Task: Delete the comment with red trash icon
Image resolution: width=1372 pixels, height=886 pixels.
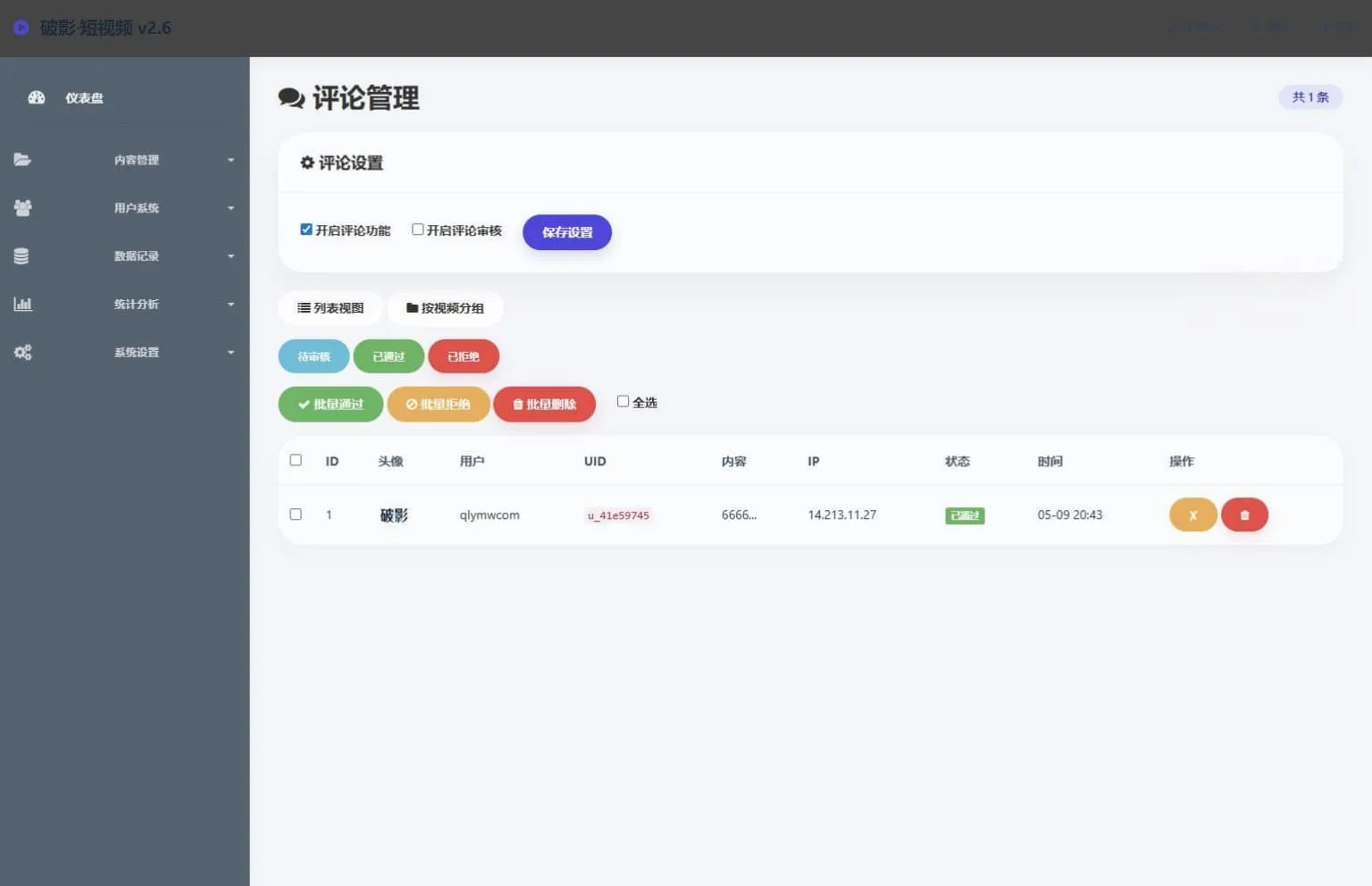Action: [x=1244, y=514]
